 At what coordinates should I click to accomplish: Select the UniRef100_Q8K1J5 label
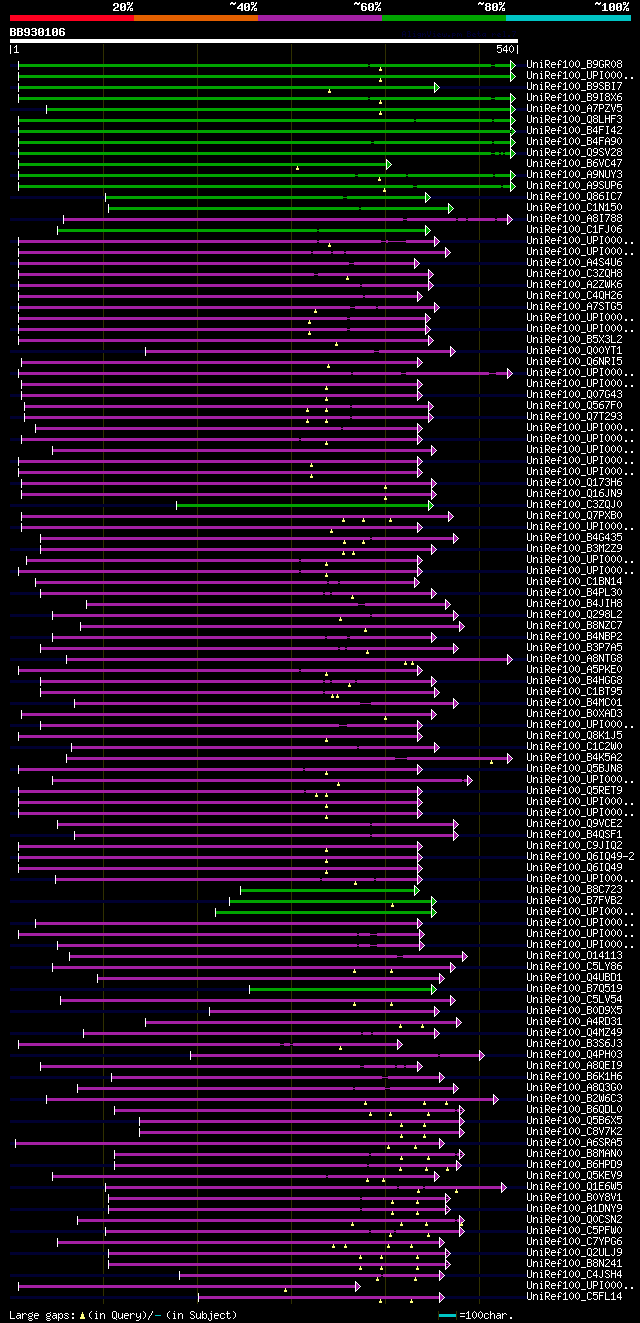[574, 735]
